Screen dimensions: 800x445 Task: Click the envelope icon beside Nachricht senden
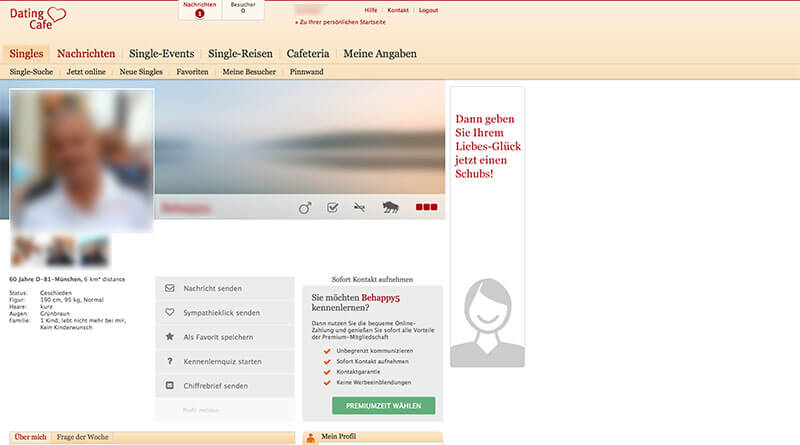pos(170,288)
